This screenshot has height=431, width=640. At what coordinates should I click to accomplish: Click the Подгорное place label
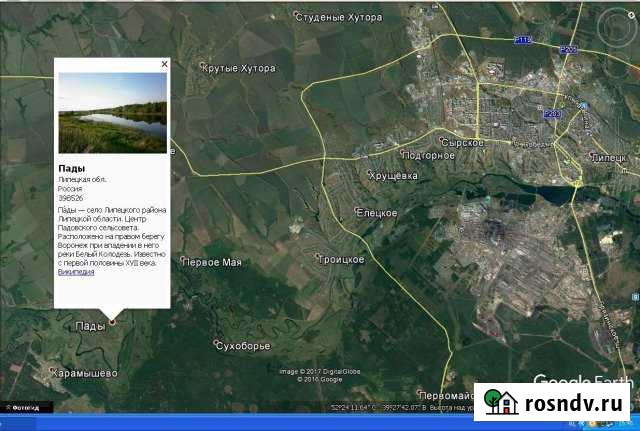pyautogui.click(x=428, y=155)
